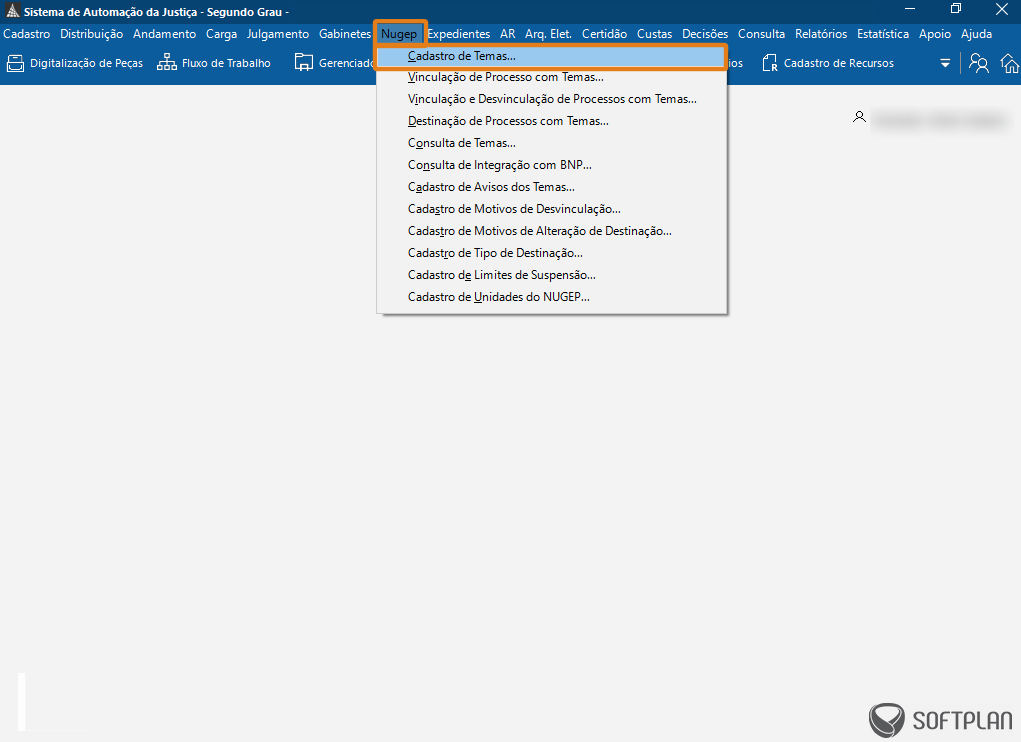The height and width of the screenshot is (742, 1021).
Task: Open the Julgamento menu
Action: pos(277,34)
